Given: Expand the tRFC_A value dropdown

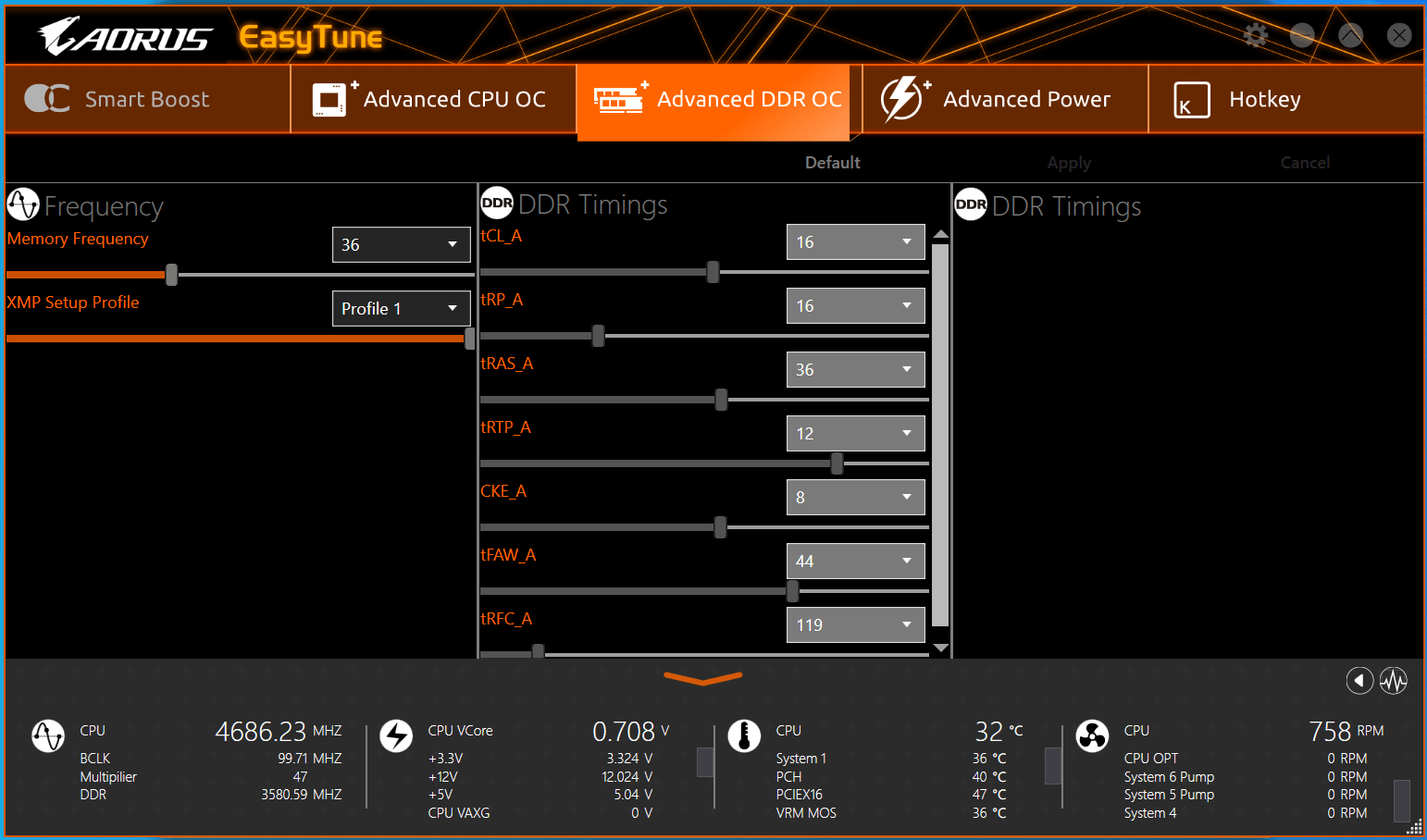Looking at the screenshot, I should tap(855, 625).
